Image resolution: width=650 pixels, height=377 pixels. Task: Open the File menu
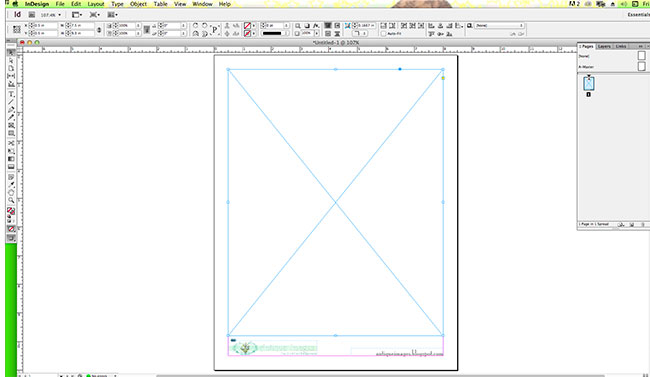60,4
